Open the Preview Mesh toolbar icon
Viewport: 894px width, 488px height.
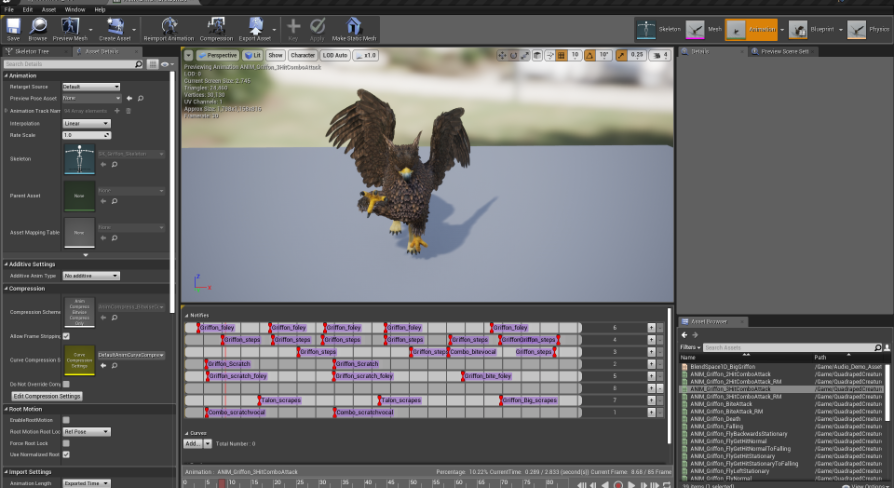[x=70, y=29]
